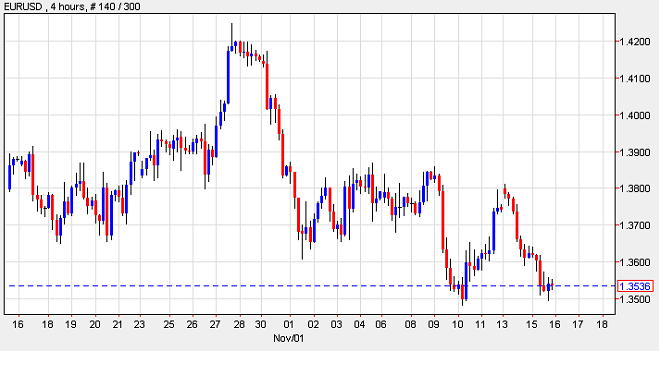Click the EURUSD 4 hours chart title
The image size is (659, 368).
click(71, 6)
